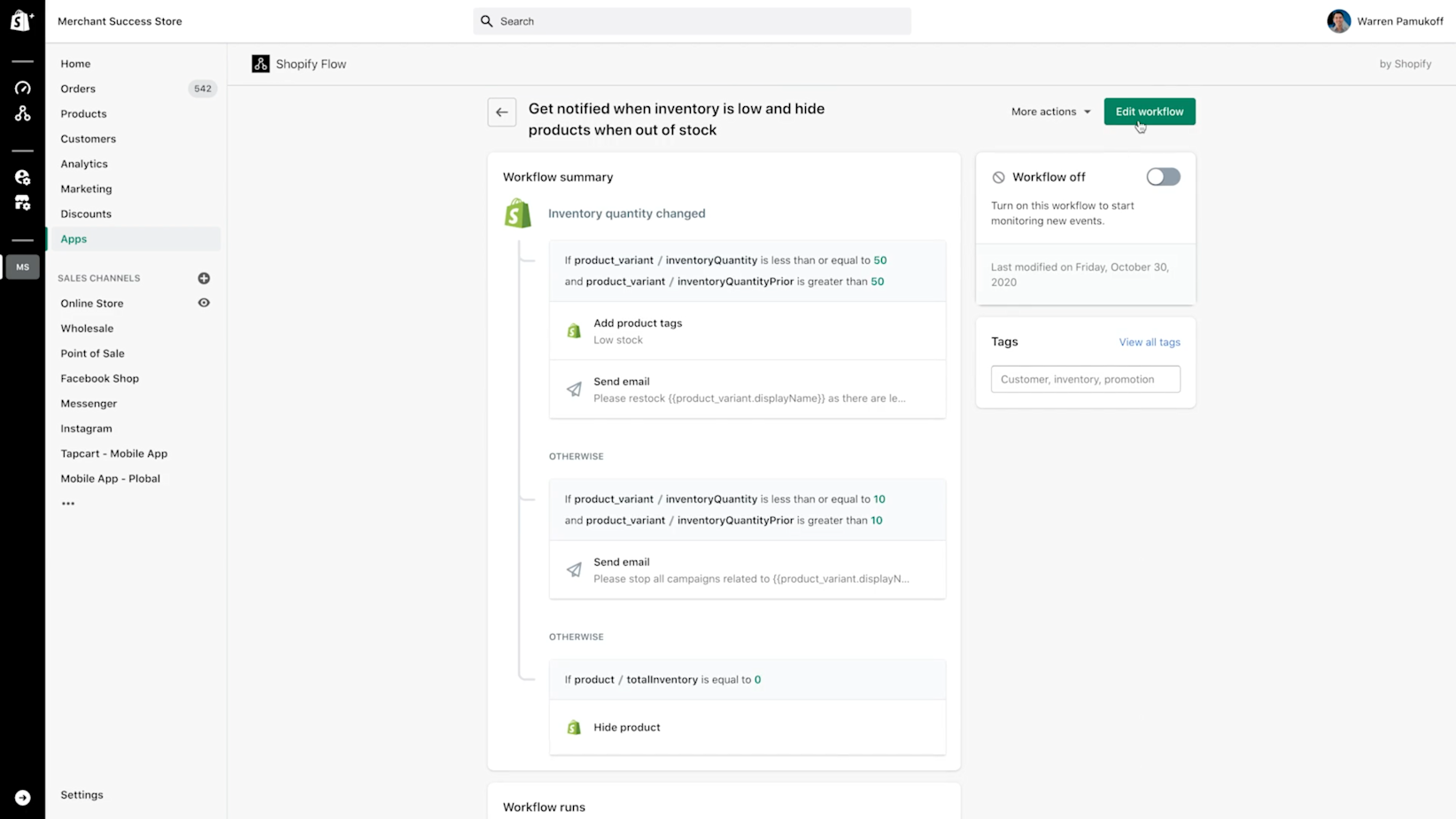The width and height of the screenshot is (1456, 819).
Task: Click the Shopify Flow app icon in header
Action: tap(259, 63)
